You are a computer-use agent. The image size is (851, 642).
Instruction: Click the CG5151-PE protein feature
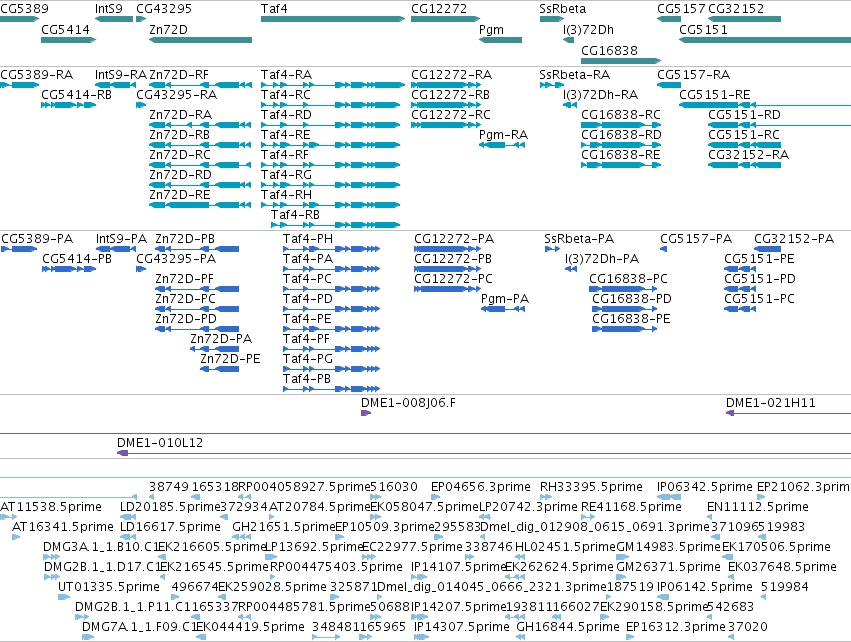tap(740, 269)
